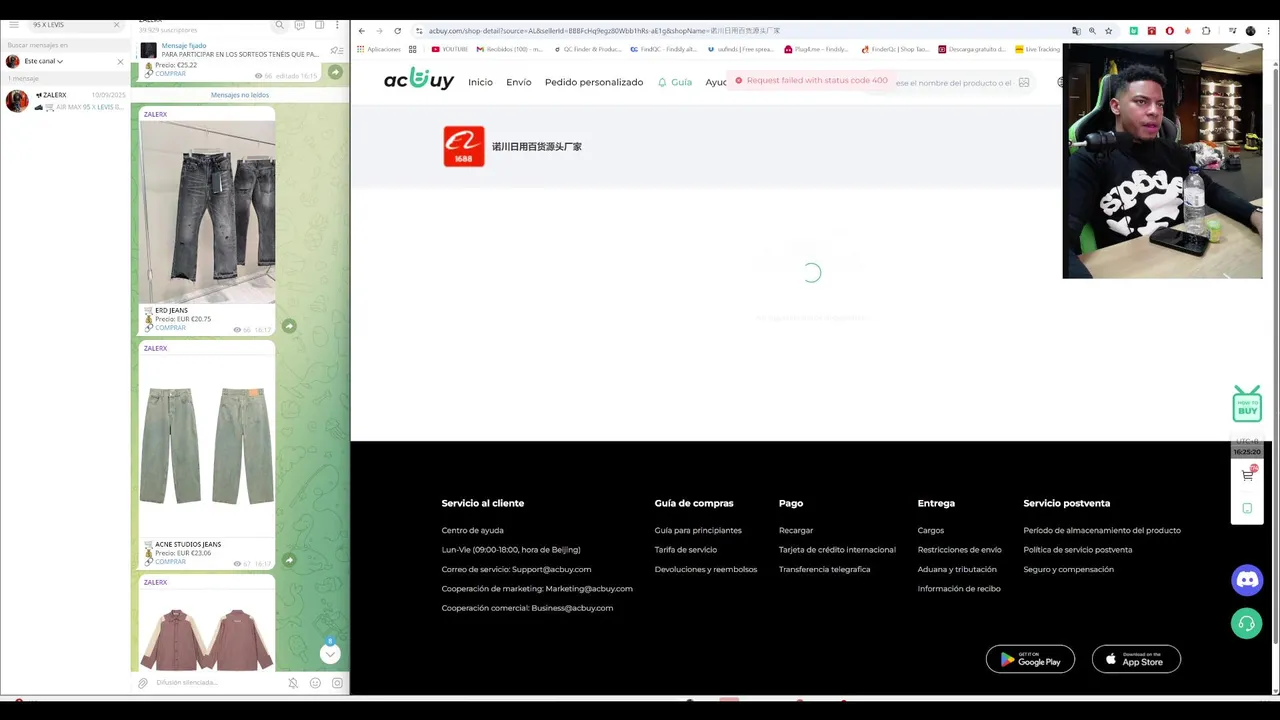Go to acbuy logo homepage
The width and height of the screenshot is (1280, 720).
point(419,80)
